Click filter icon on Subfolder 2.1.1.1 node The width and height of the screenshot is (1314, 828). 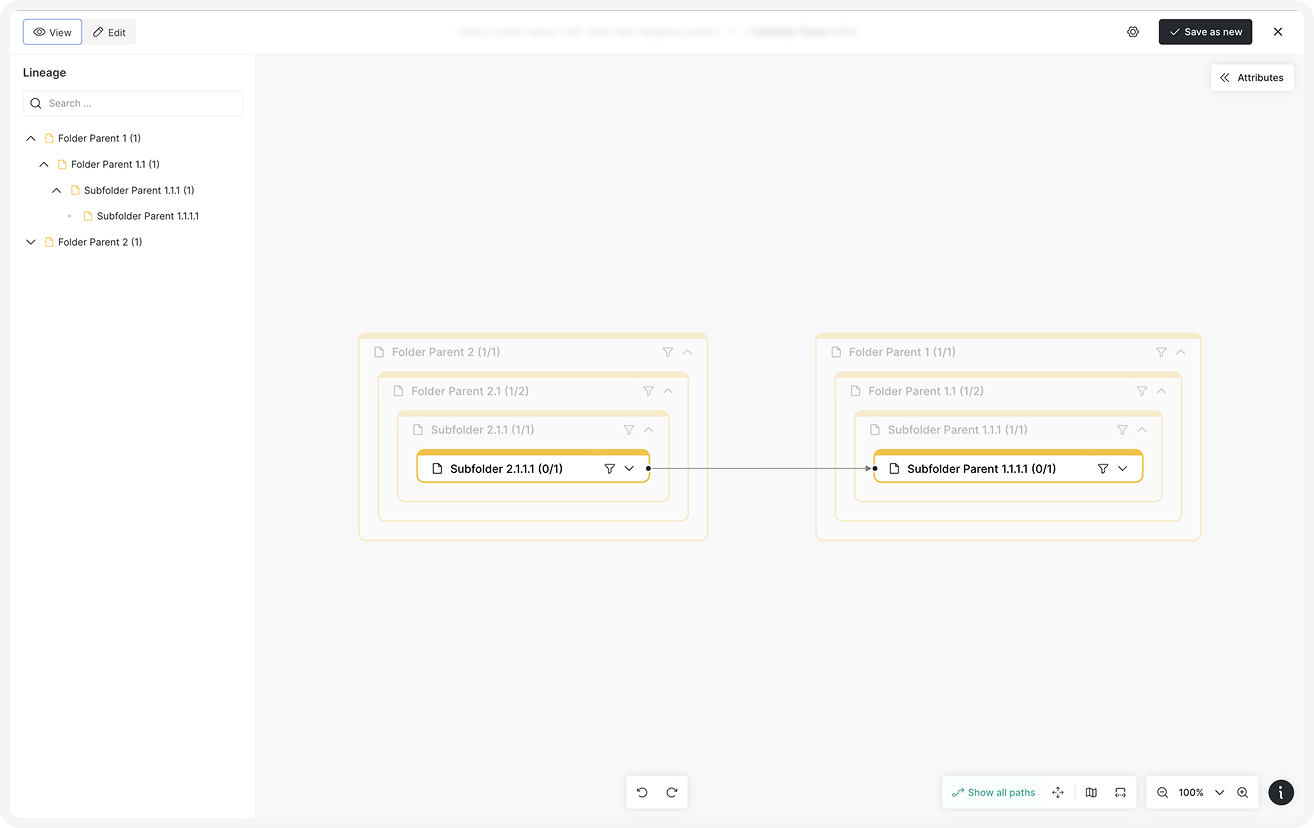click(609, 468)
